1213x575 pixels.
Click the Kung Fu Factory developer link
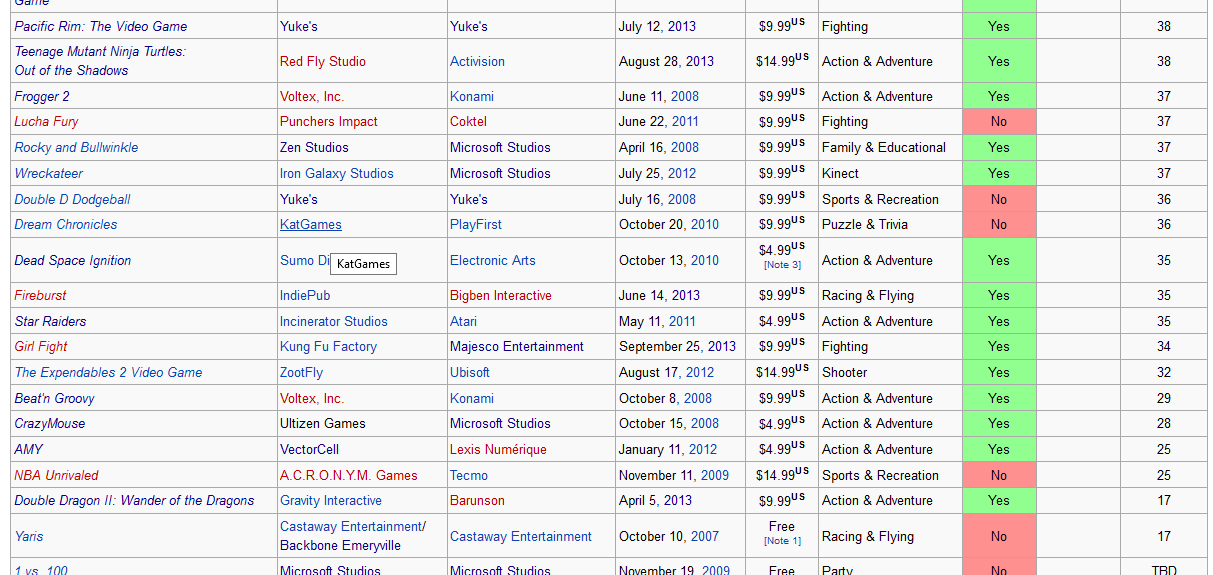tap(329, 346)
